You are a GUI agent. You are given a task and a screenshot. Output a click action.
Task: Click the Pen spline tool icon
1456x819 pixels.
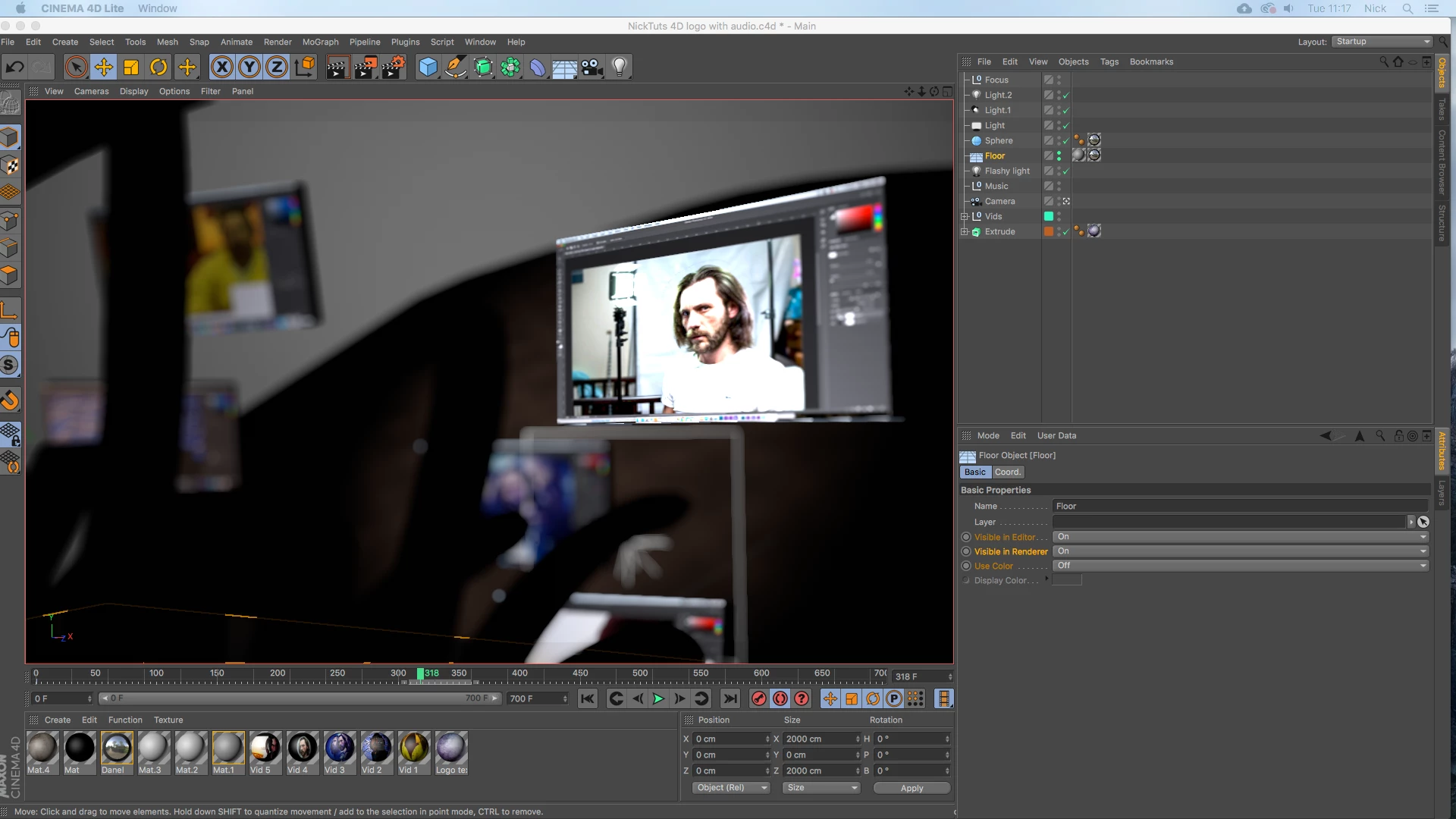455,67
